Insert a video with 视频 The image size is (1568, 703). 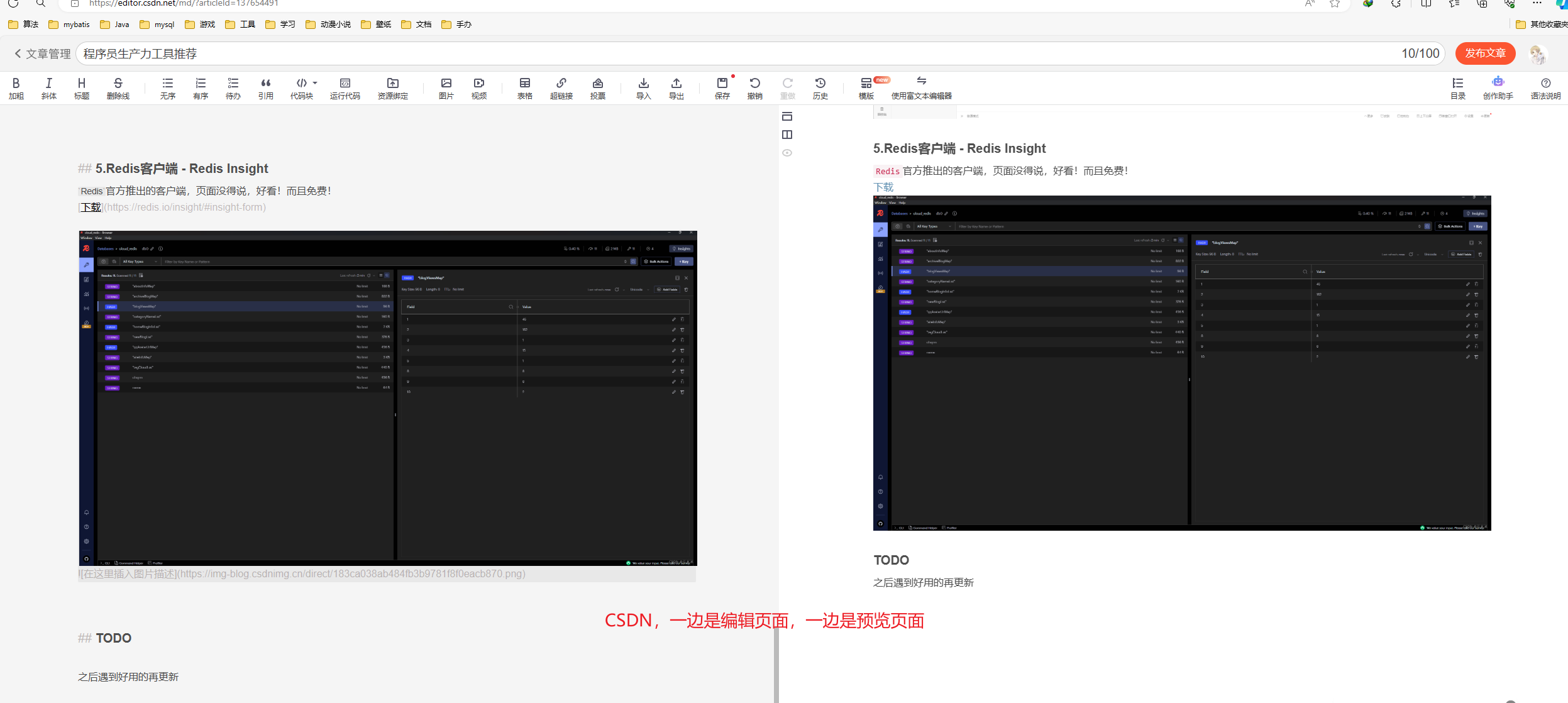point(479,88)
